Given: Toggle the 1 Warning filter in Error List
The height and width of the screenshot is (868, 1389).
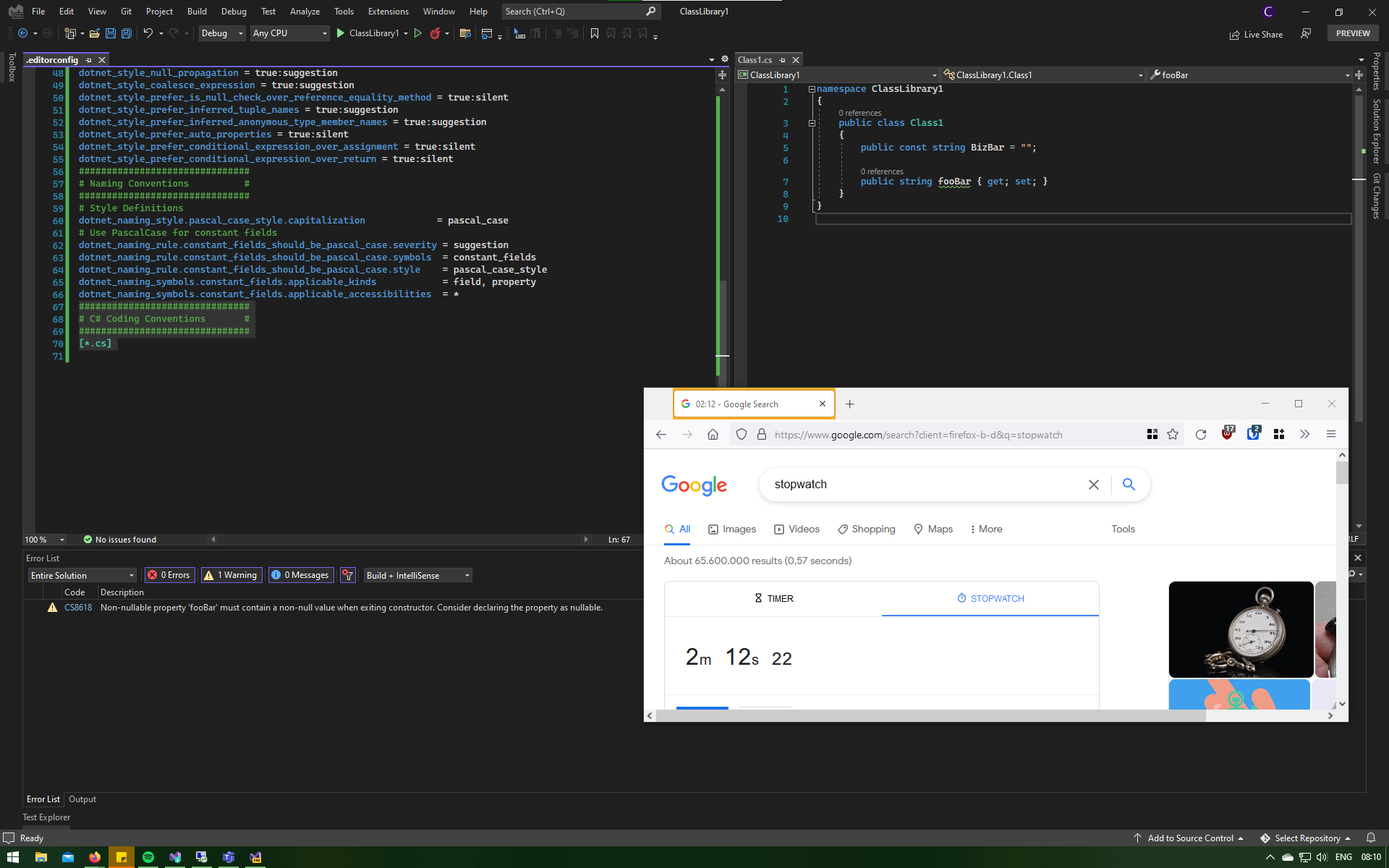Looking at the screenshot, I should pos(231,575).
